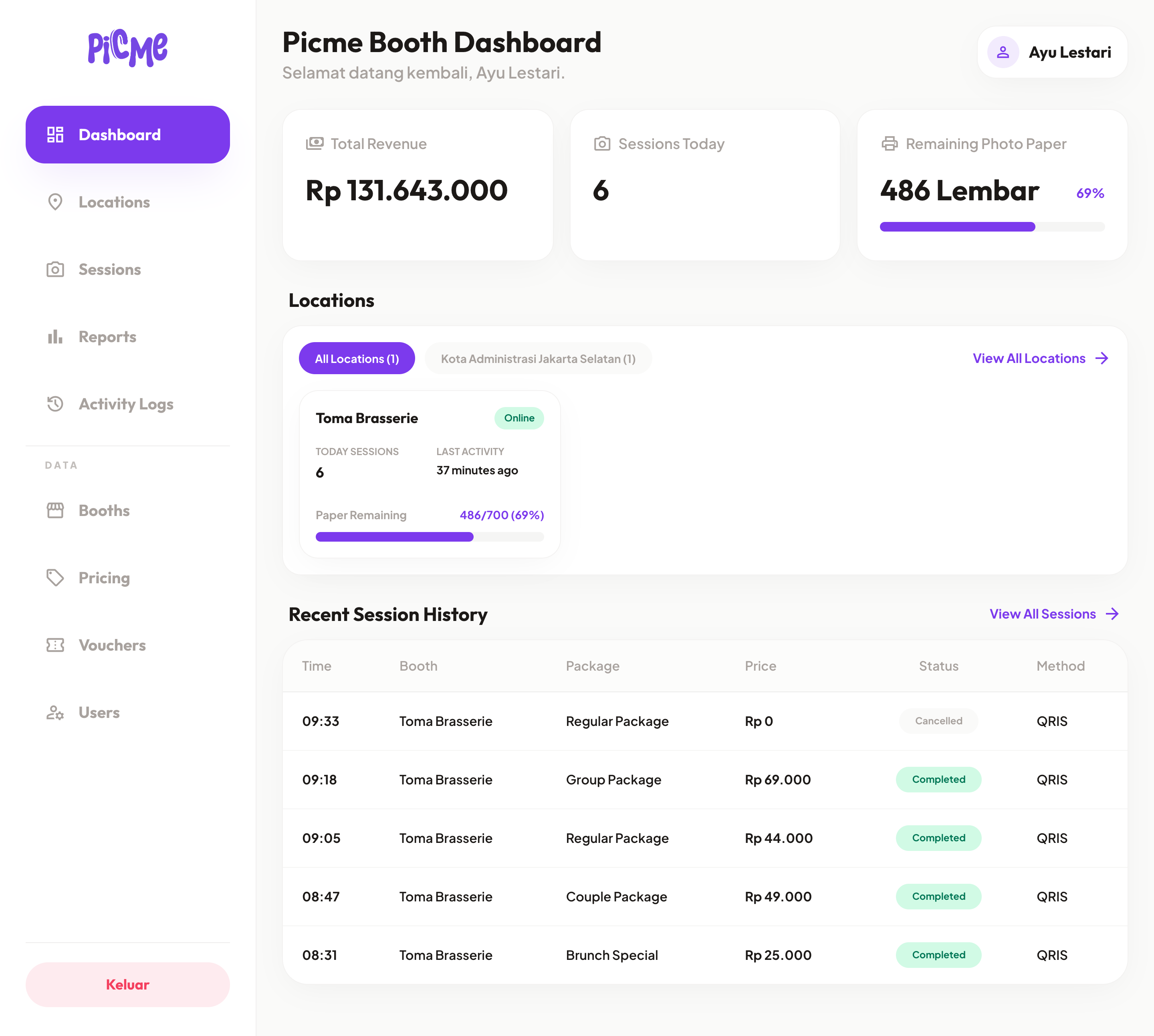
Task: Click arrow icon beside View All Sessions
Action: 1112,614
